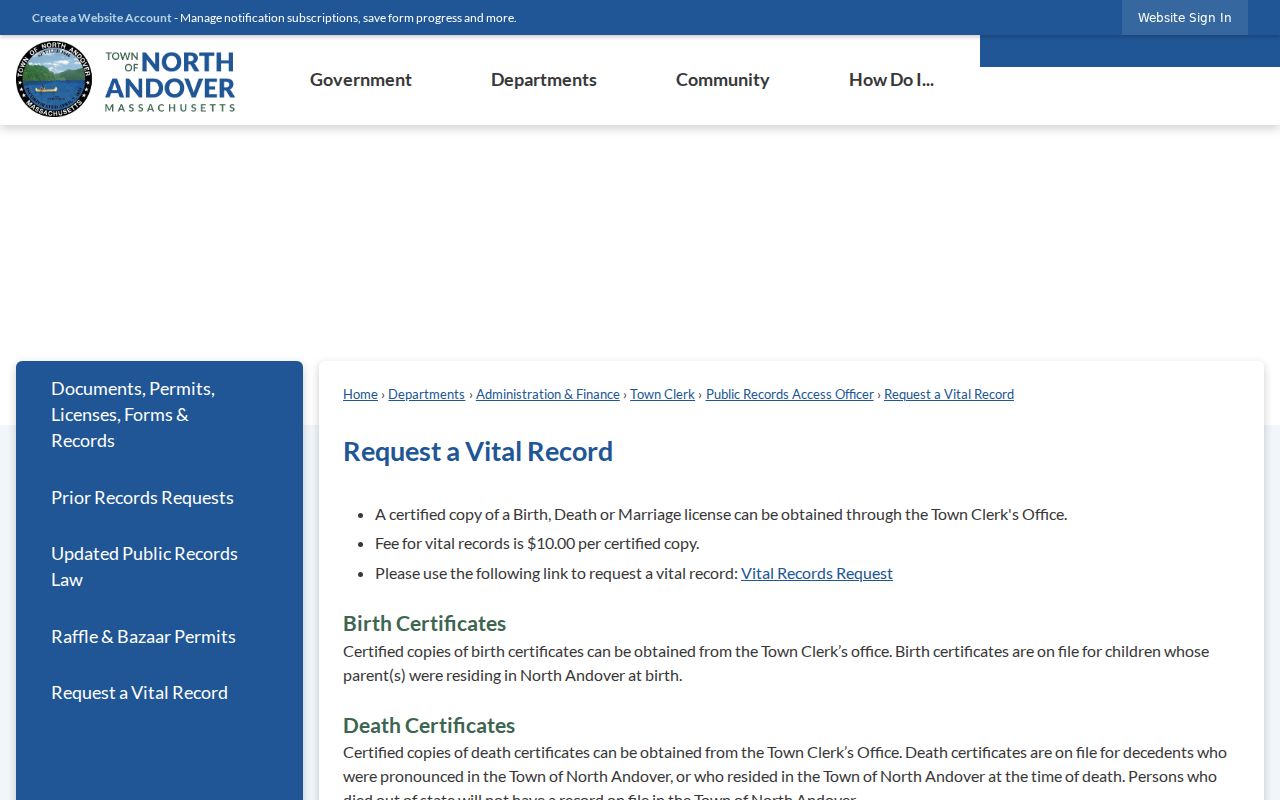Open Public Records Access Officer breadcrumb
This screenshot has width=1280, height=800.
point(790,394)
